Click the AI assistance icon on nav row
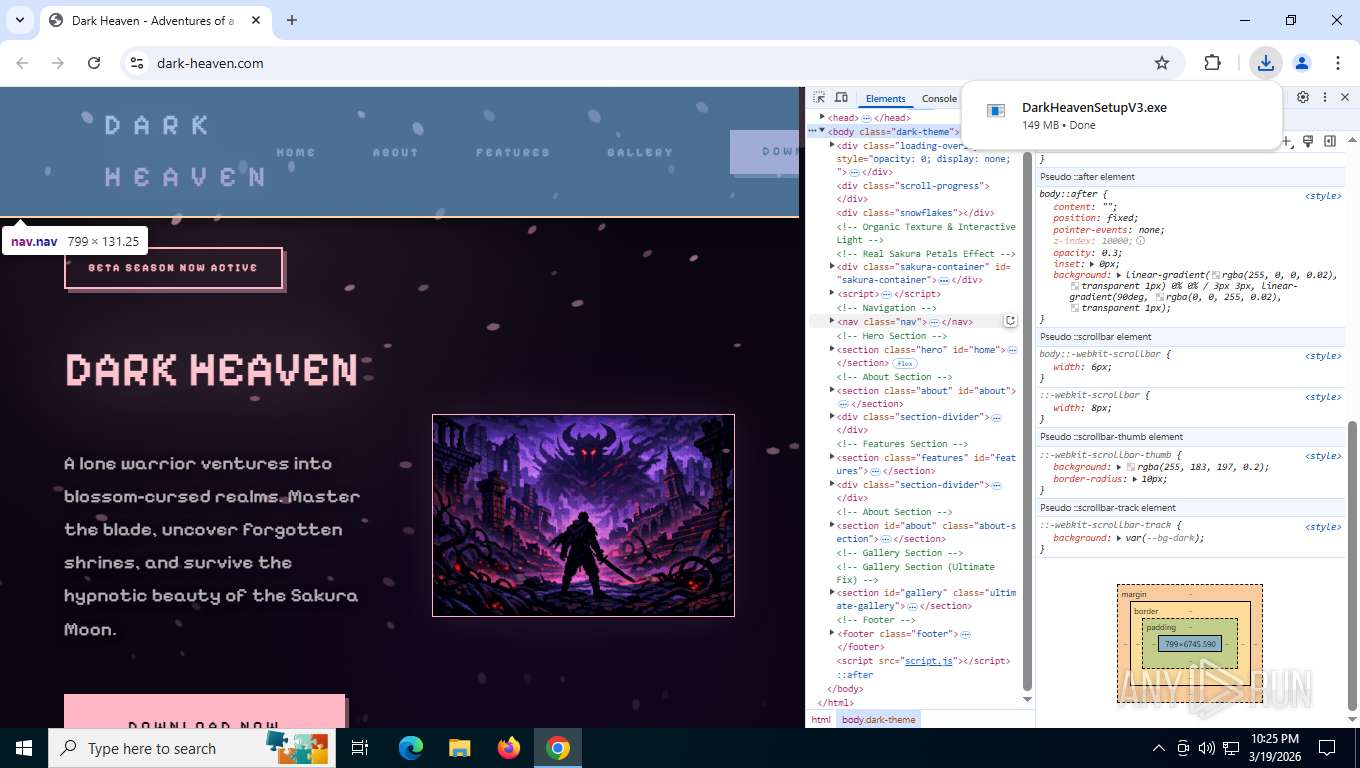Screen dimensions: 1360x768 coord(1010,321)
